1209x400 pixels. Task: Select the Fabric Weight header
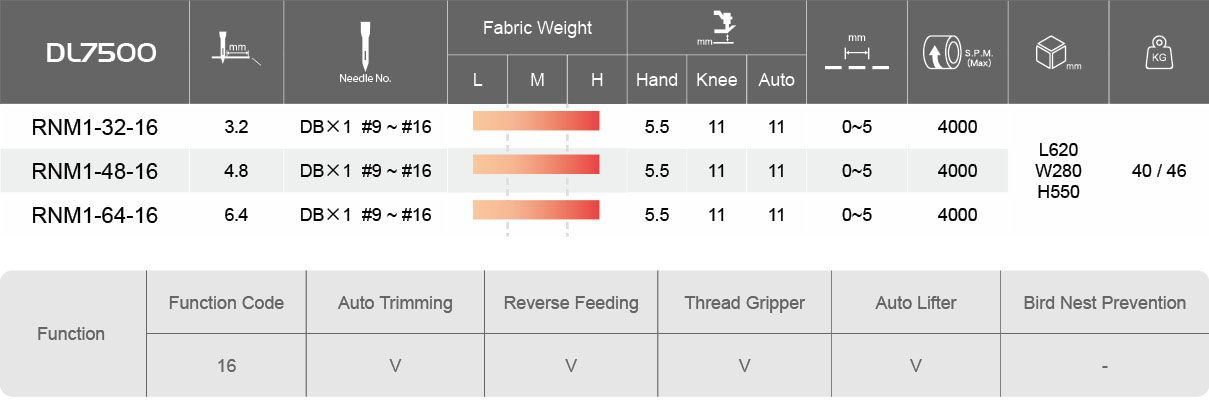[537, 28]
